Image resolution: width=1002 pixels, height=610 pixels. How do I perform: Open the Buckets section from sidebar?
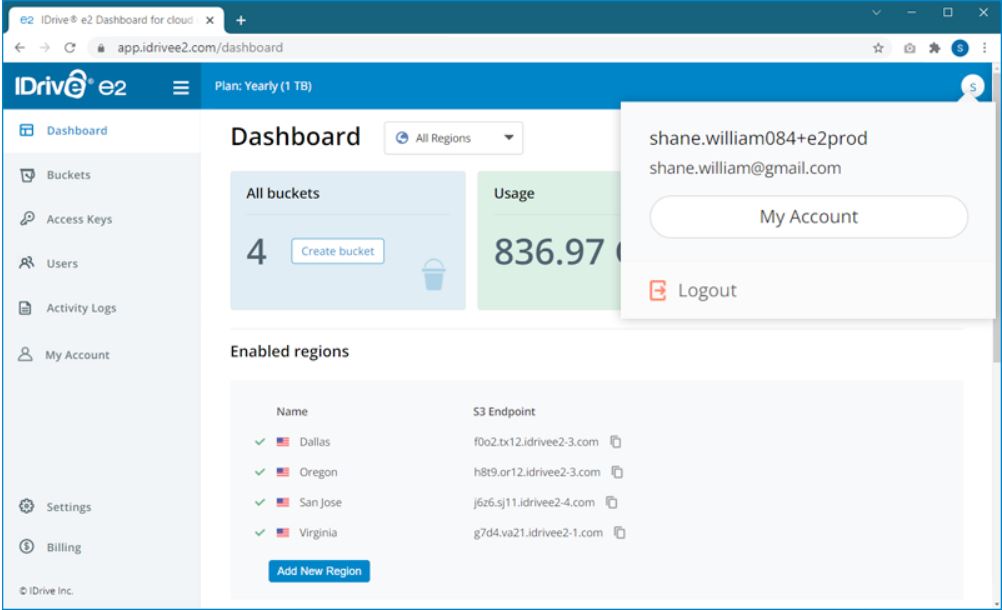pos(69,174)
